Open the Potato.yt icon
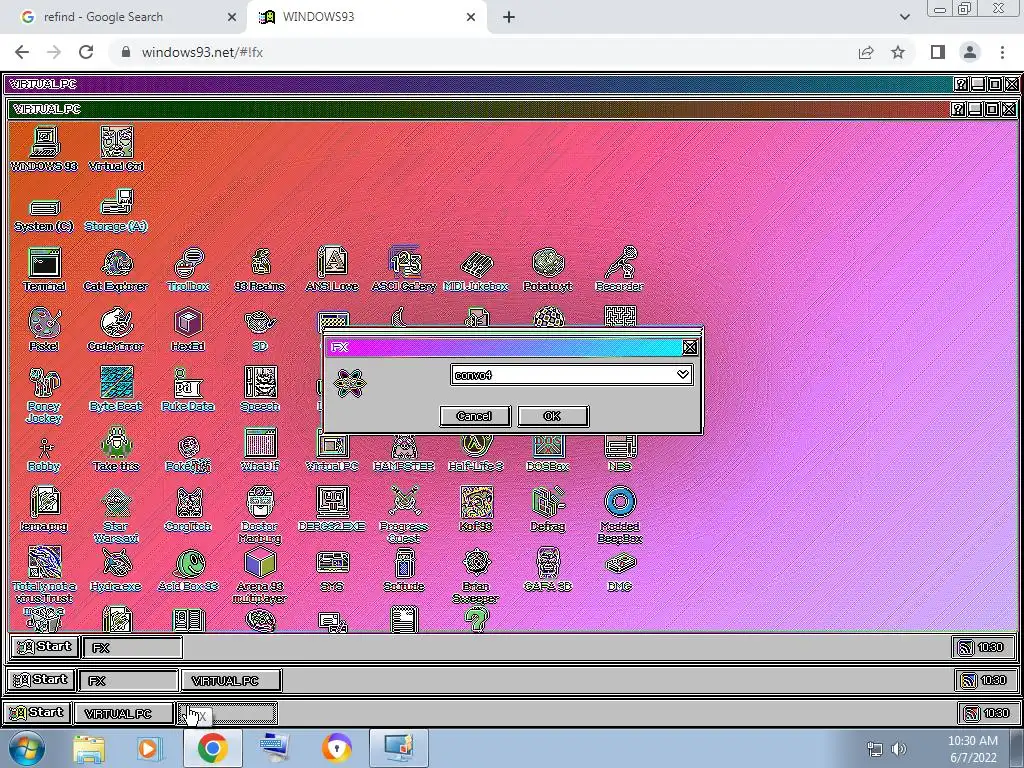Image resolution: width=1024 pixels, height=768 pixels. (x=547, y=269)
